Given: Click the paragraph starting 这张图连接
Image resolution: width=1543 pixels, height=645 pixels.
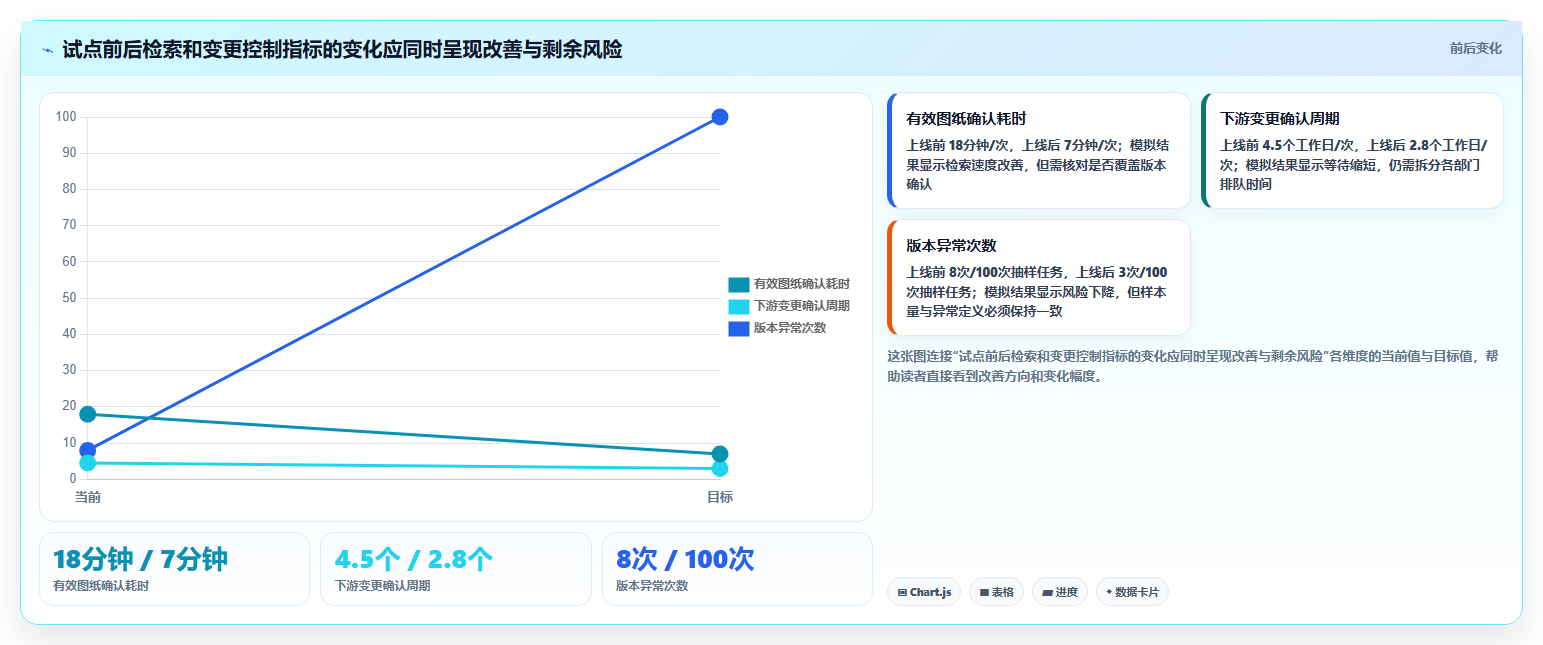Looking at the screenshot, I should pos(1193,366).
